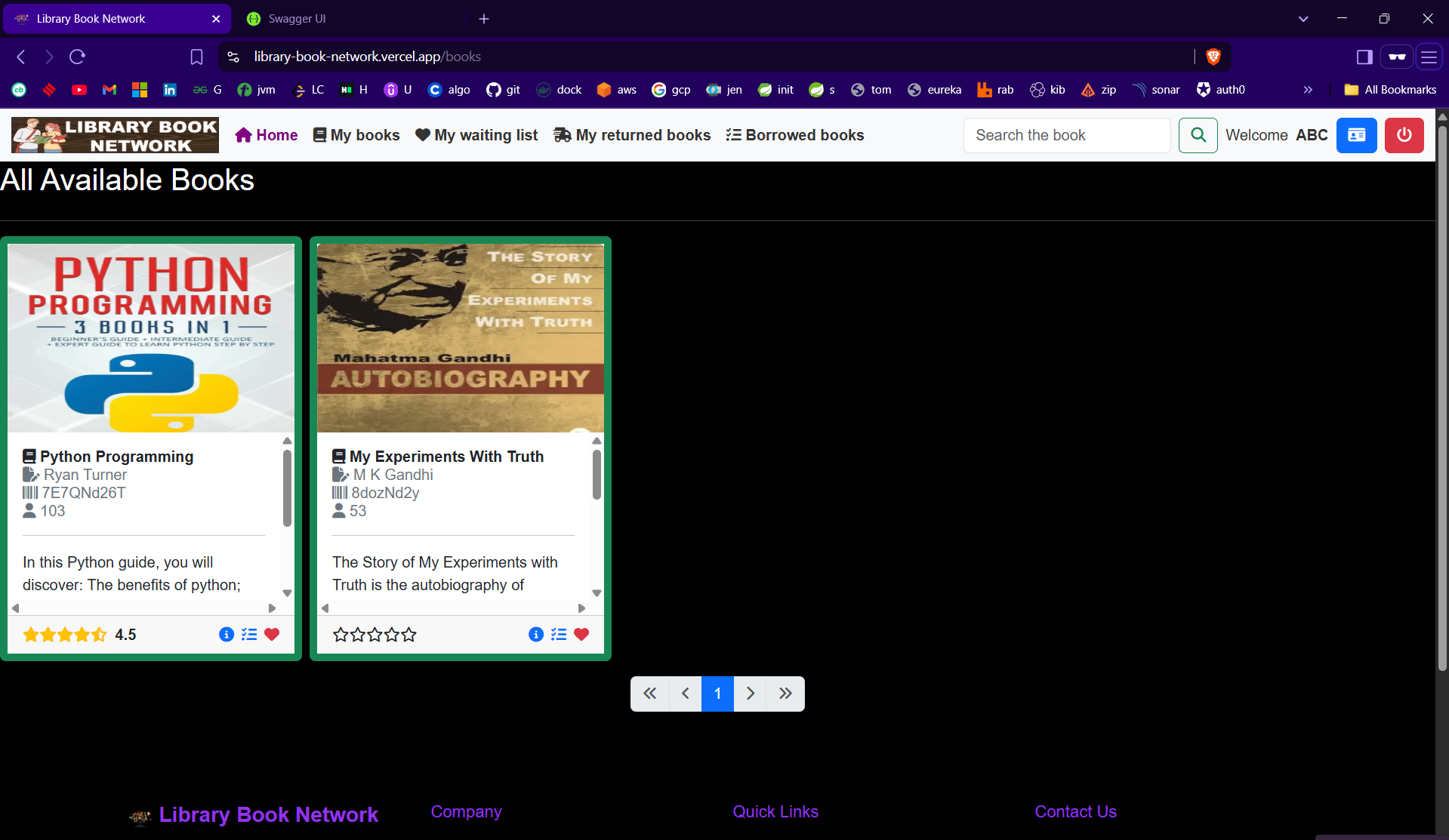The width and height of the screenshot is (1449, 840).
Task: Close the Library Book Network tab
Action: (x=216, y=19)
